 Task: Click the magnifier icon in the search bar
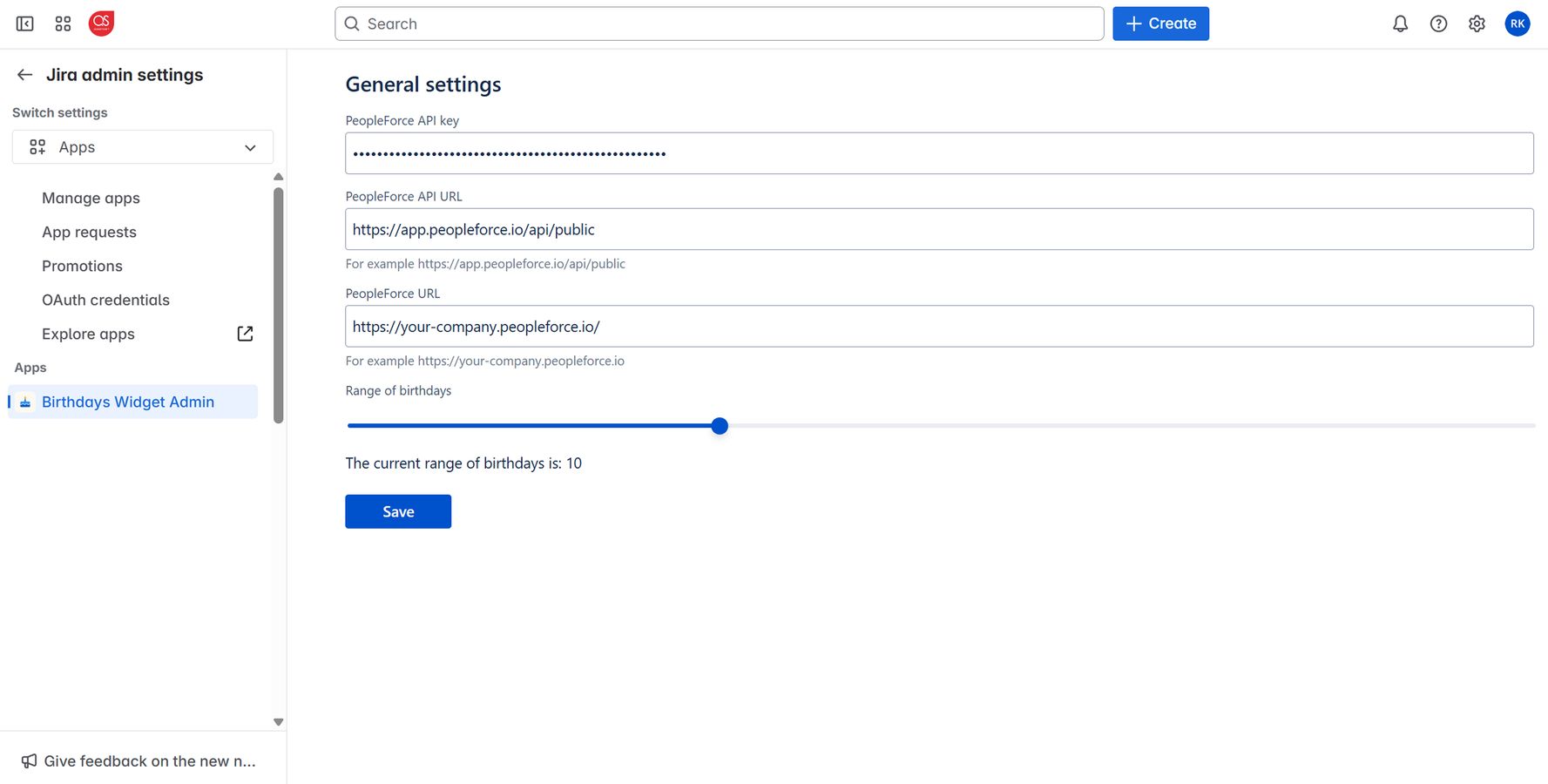pyautogui.click(x=352, y=24)
